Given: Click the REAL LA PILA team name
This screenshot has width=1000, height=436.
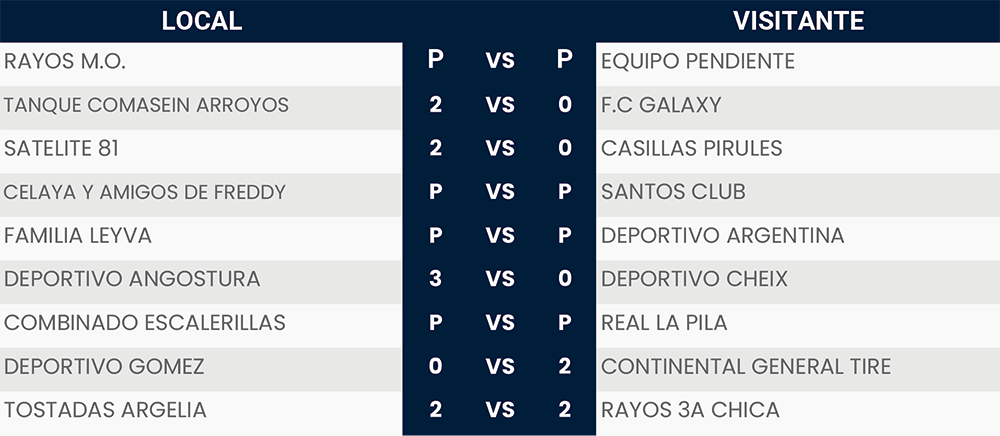Looking at the screenshot, I should click(x=664, y=323).
